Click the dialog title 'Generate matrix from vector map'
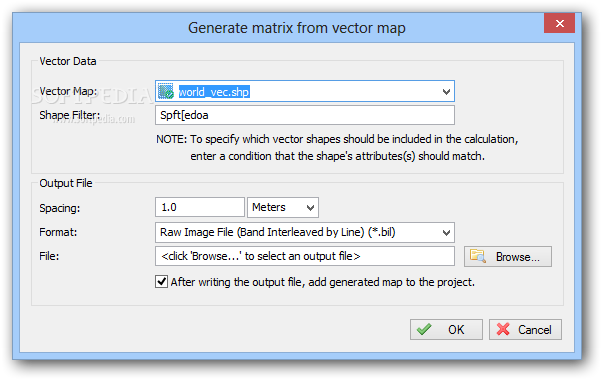This screenshot has width=602, height=380. (296, 28)
